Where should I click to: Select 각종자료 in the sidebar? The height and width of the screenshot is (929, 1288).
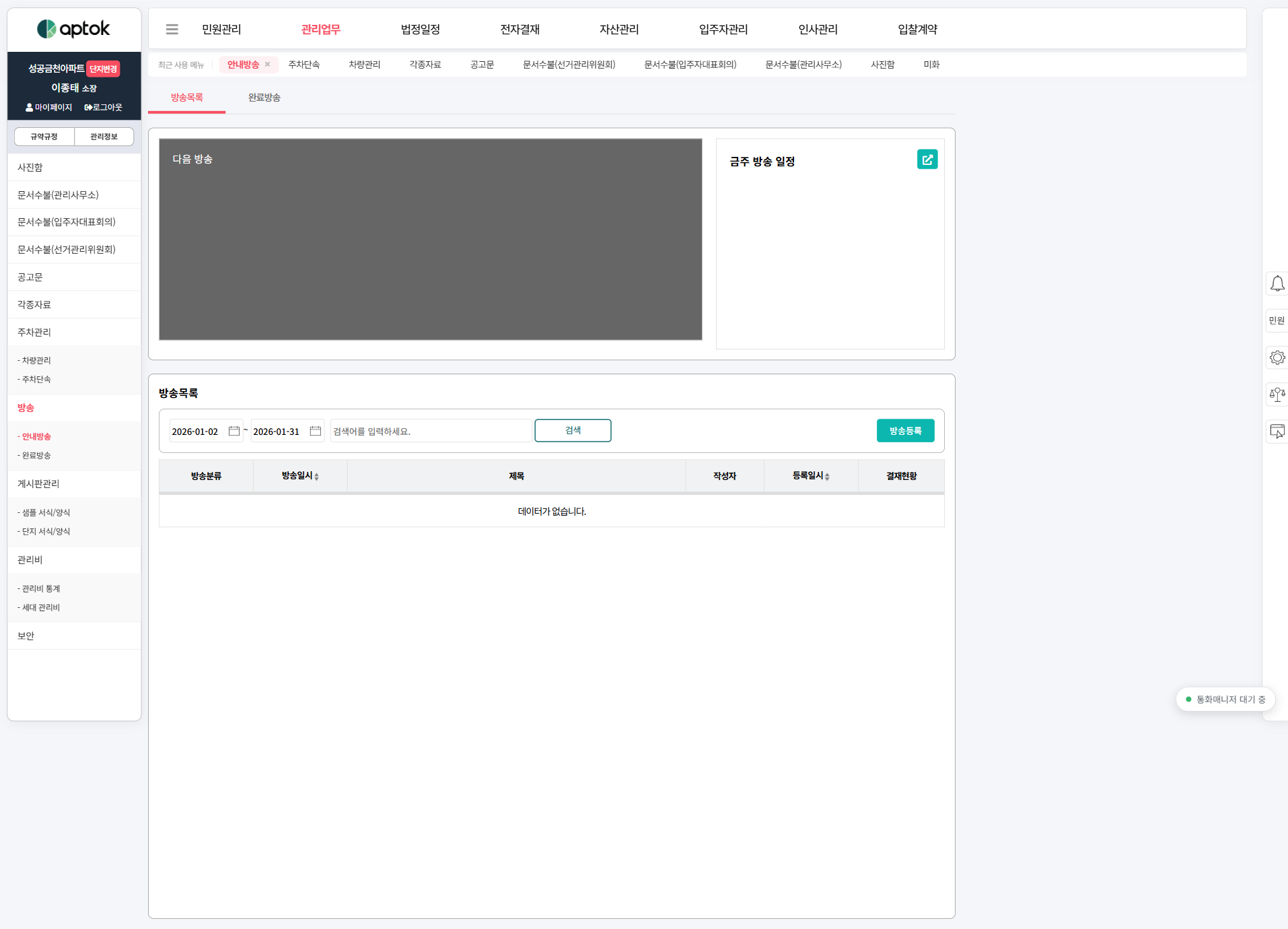[x=74, y=305]
